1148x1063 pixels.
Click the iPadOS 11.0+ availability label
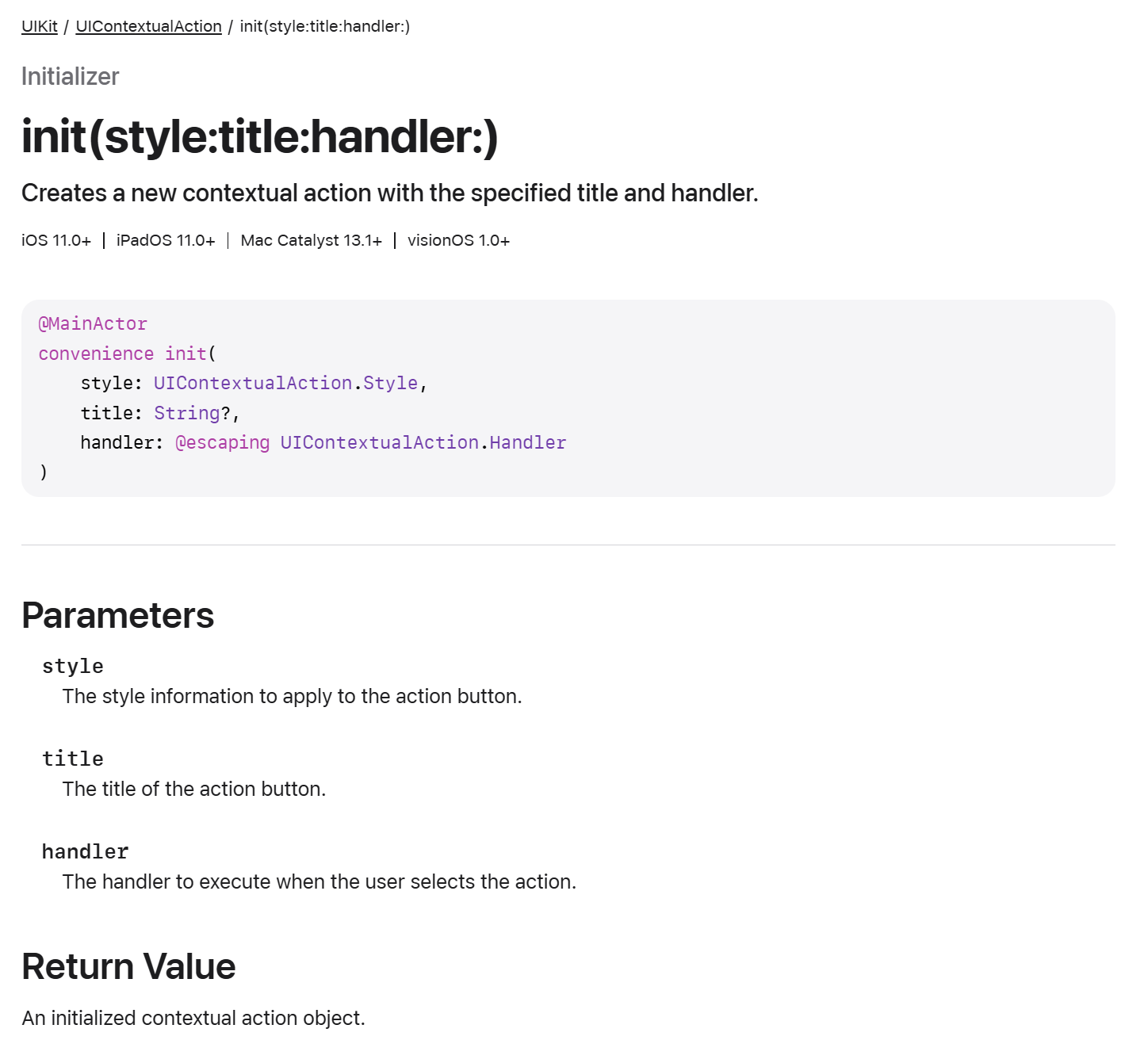point(166,240)
